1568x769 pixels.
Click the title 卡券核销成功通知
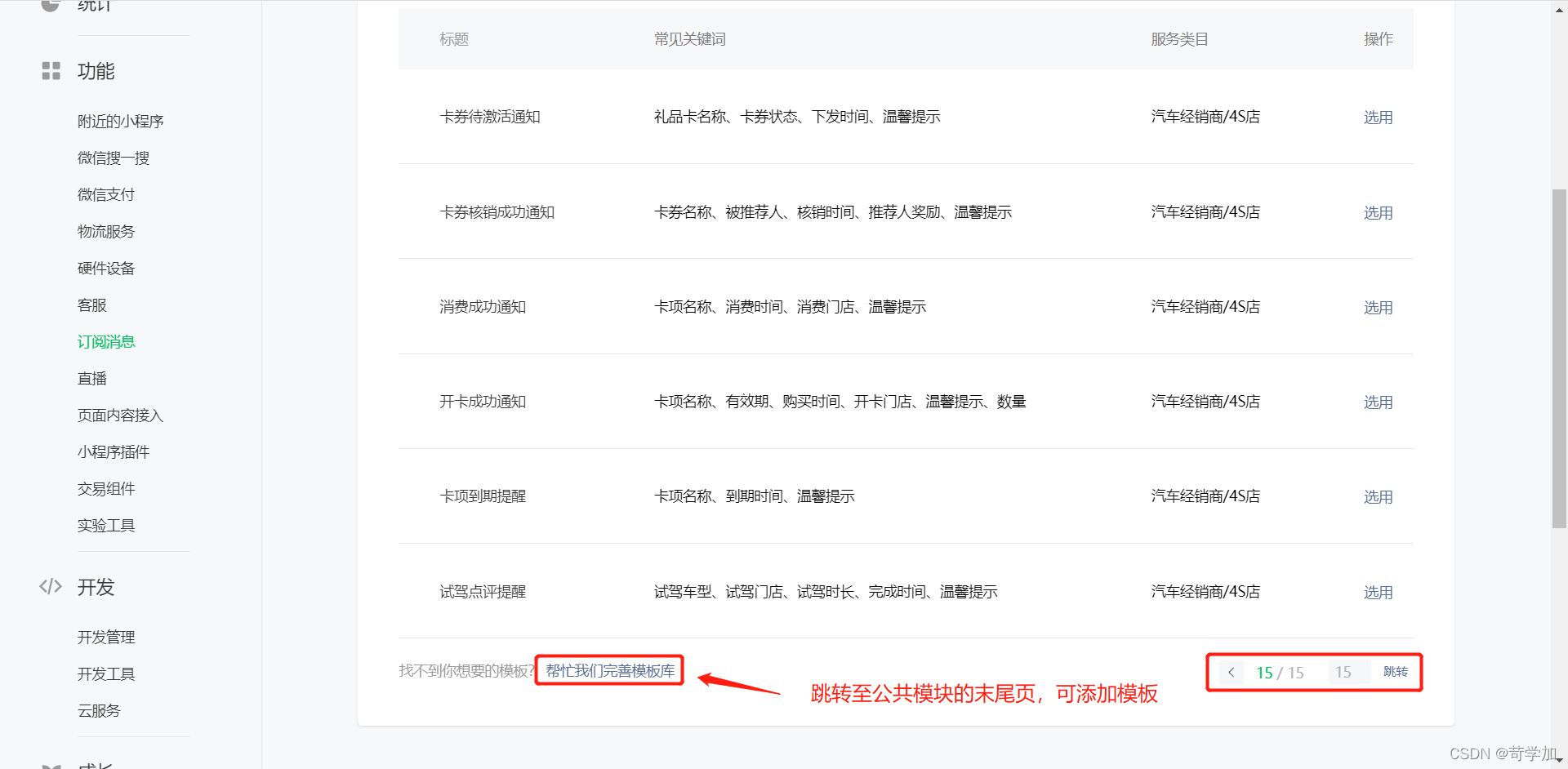coord(497,212)
